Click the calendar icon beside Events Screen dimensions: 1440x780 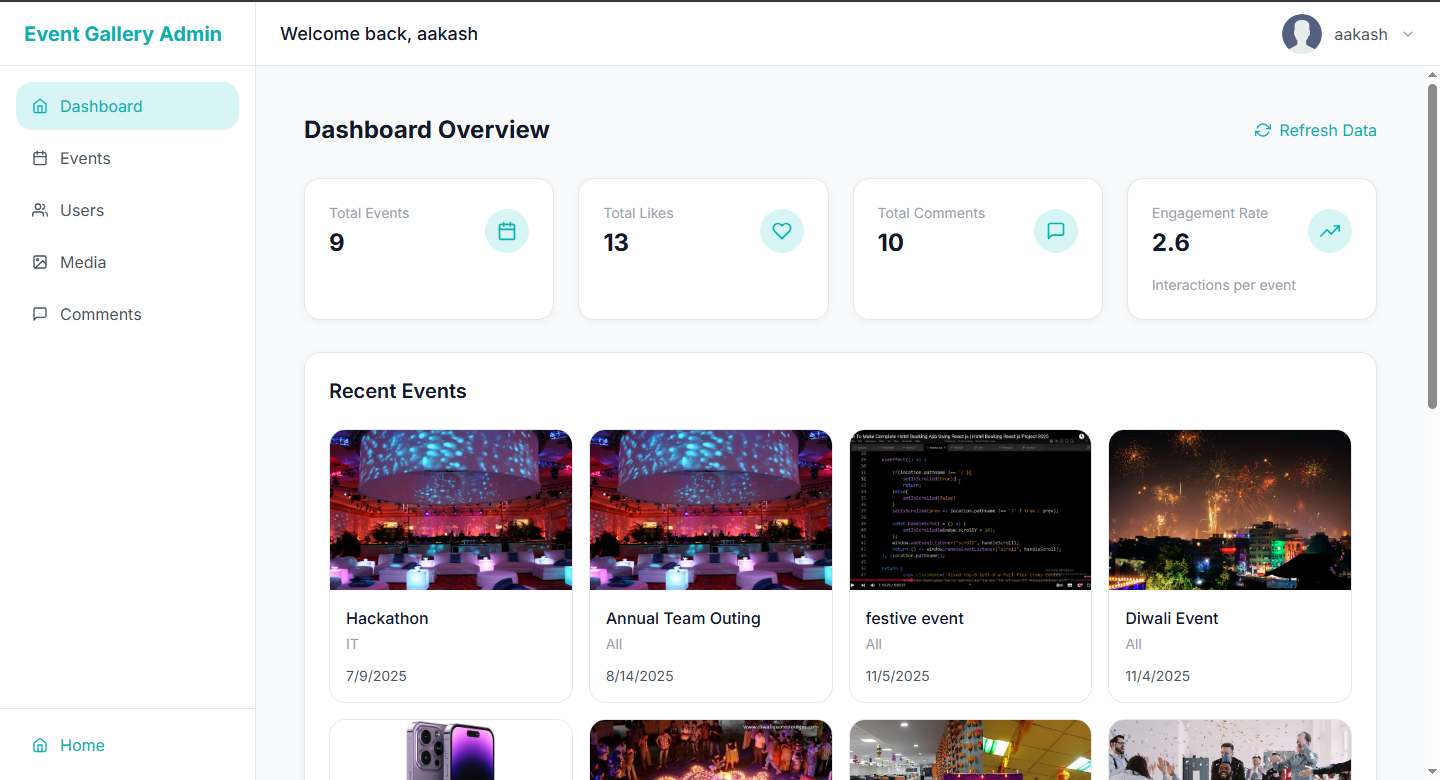coord(40,158)
